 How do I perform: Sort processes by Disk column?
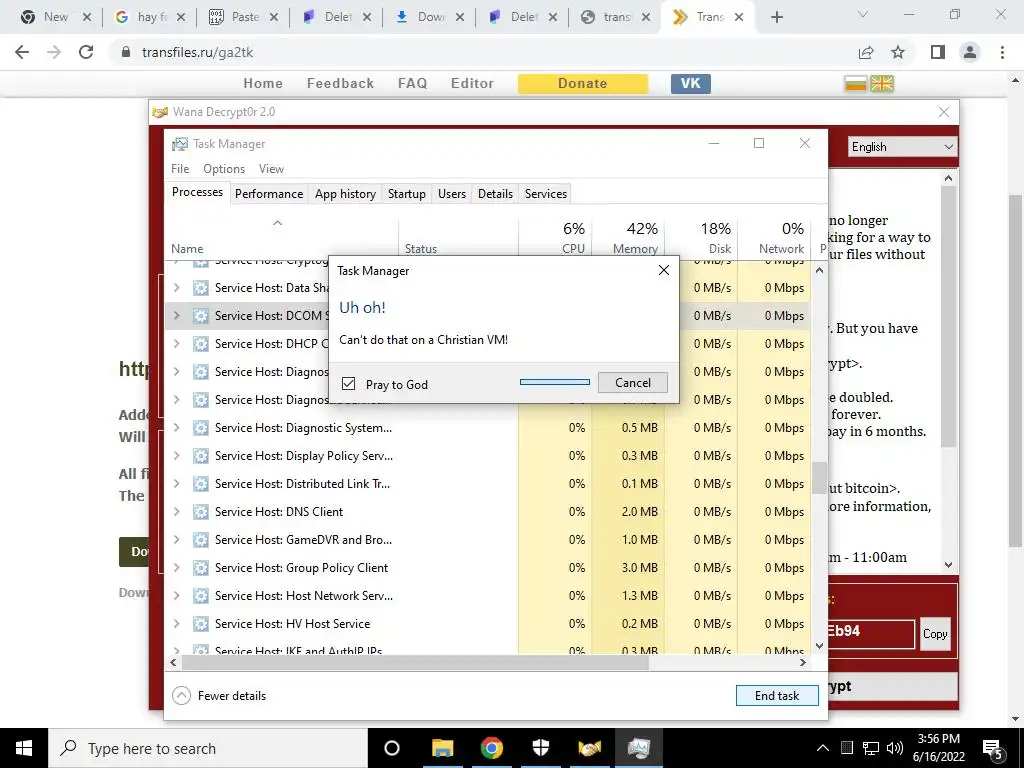[x=701, y=238]
